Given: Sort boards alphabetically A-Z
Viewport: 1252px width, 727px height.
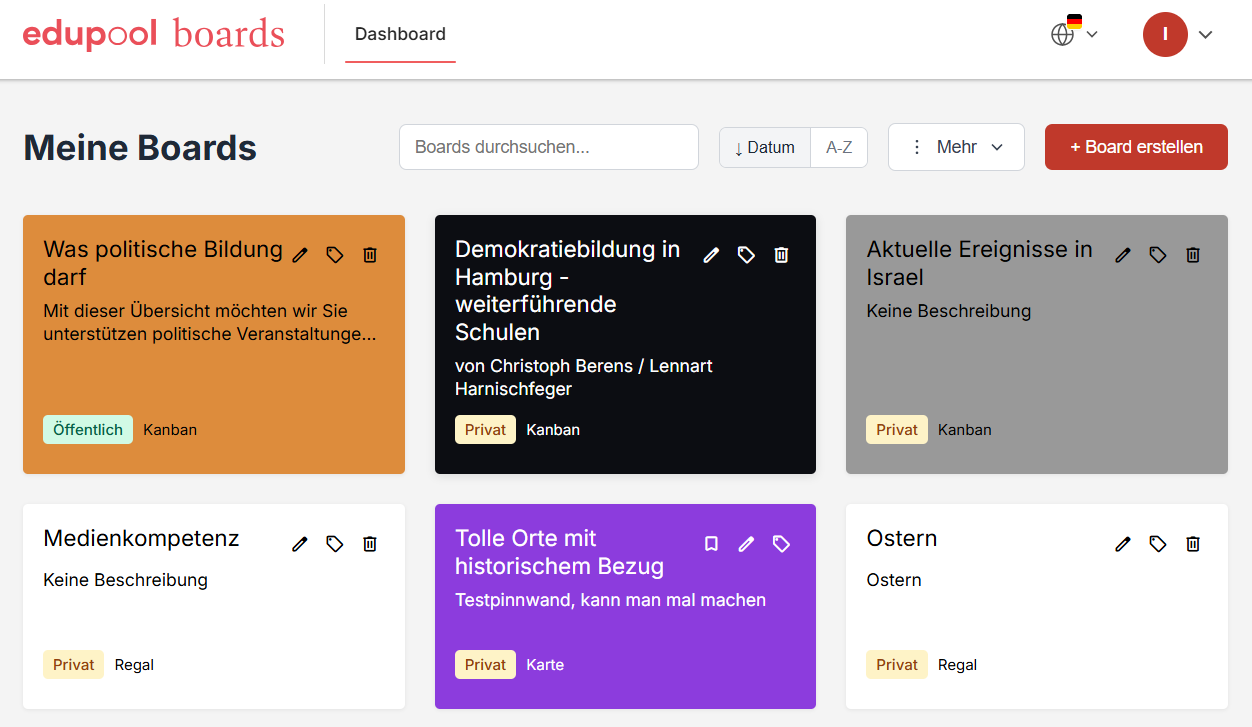Looking at the screenshot, I should tap(839, 147).
